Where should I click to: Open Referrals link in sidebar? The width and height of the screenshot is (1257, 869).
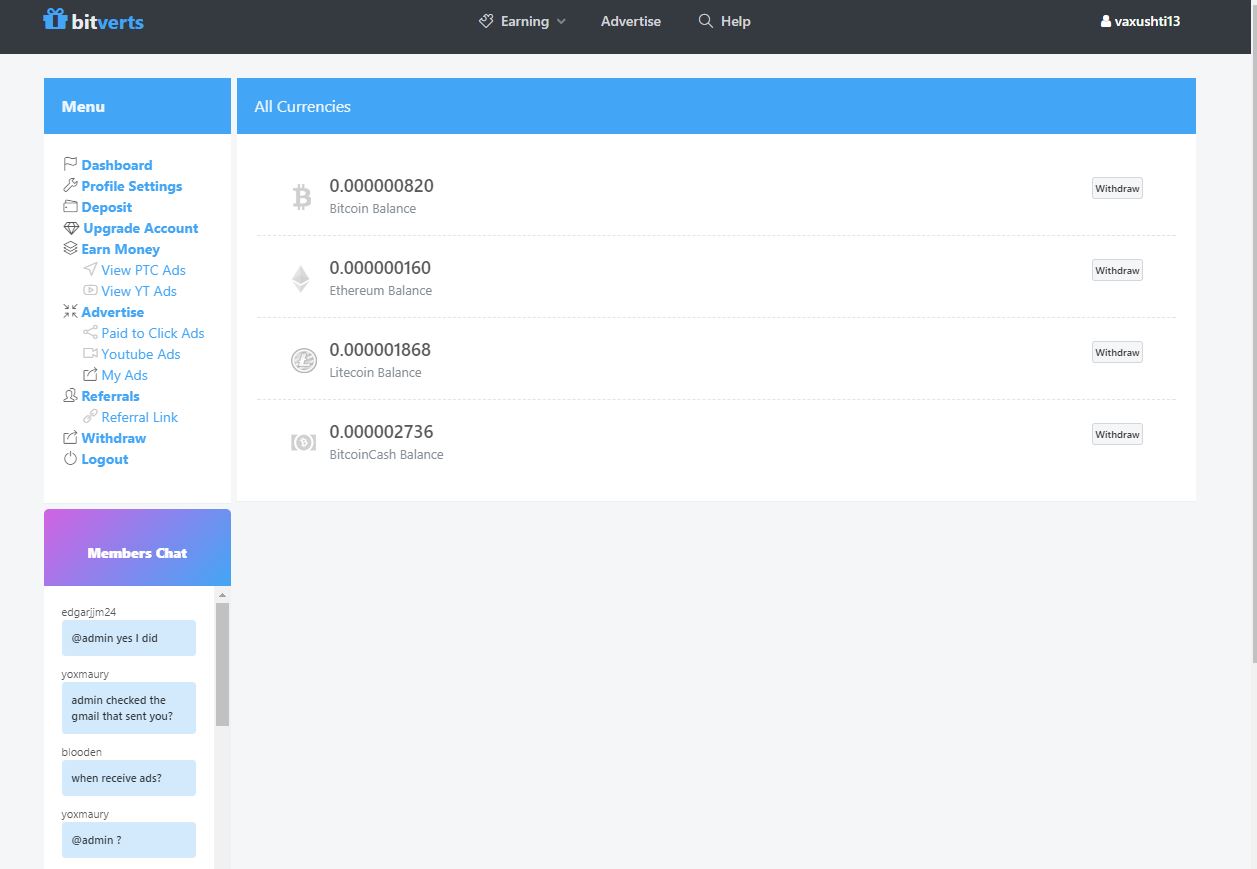click(x=111, y=396)
